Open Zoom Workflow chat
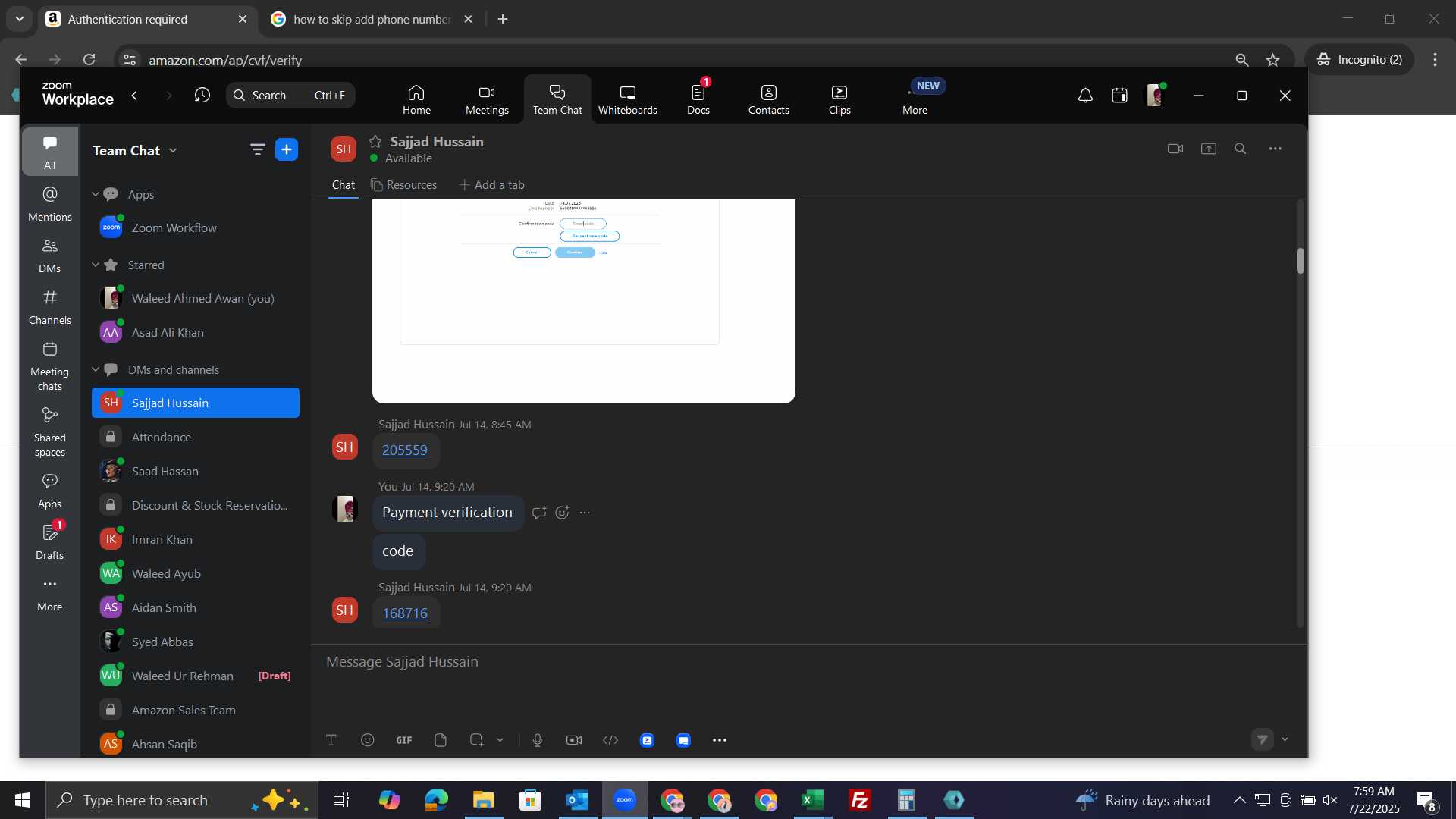This screenshot has width=1456, height=819. (196, 227)
